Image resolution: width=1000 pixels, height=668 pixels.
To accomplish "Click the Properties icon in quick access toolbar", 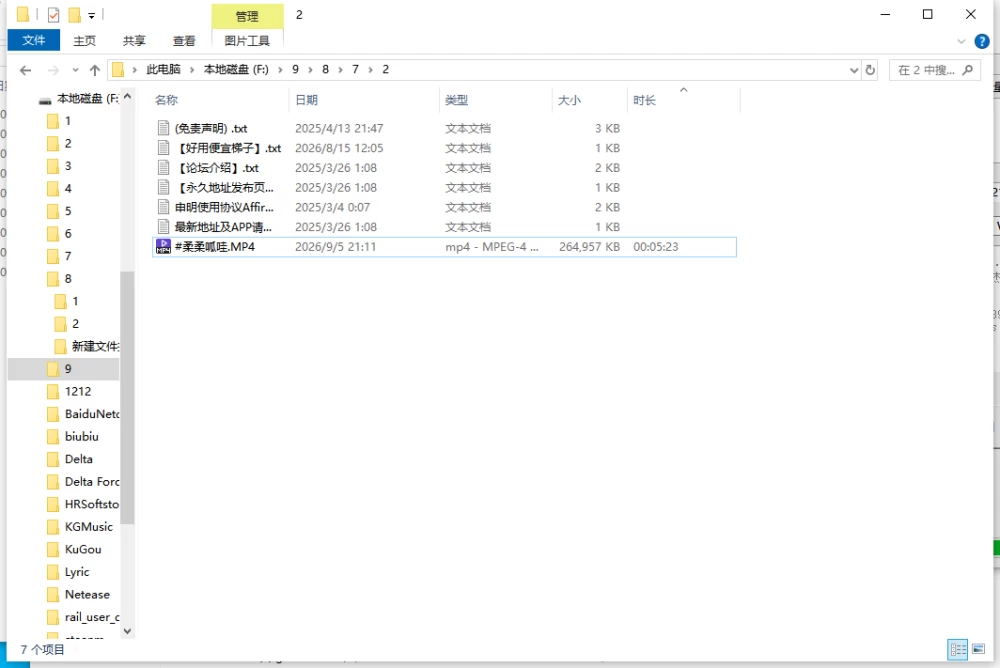I will 54,15.
